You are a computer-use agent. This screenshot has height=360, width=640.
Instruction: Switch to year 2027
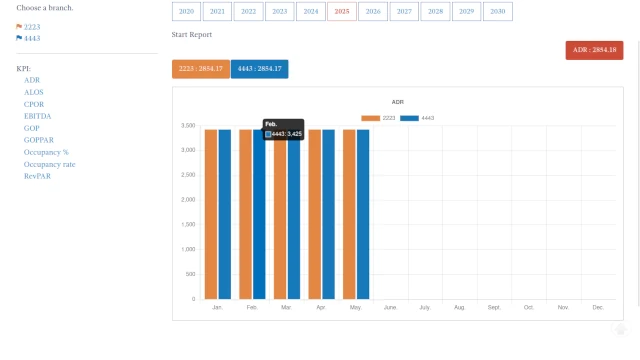point(404,11)
